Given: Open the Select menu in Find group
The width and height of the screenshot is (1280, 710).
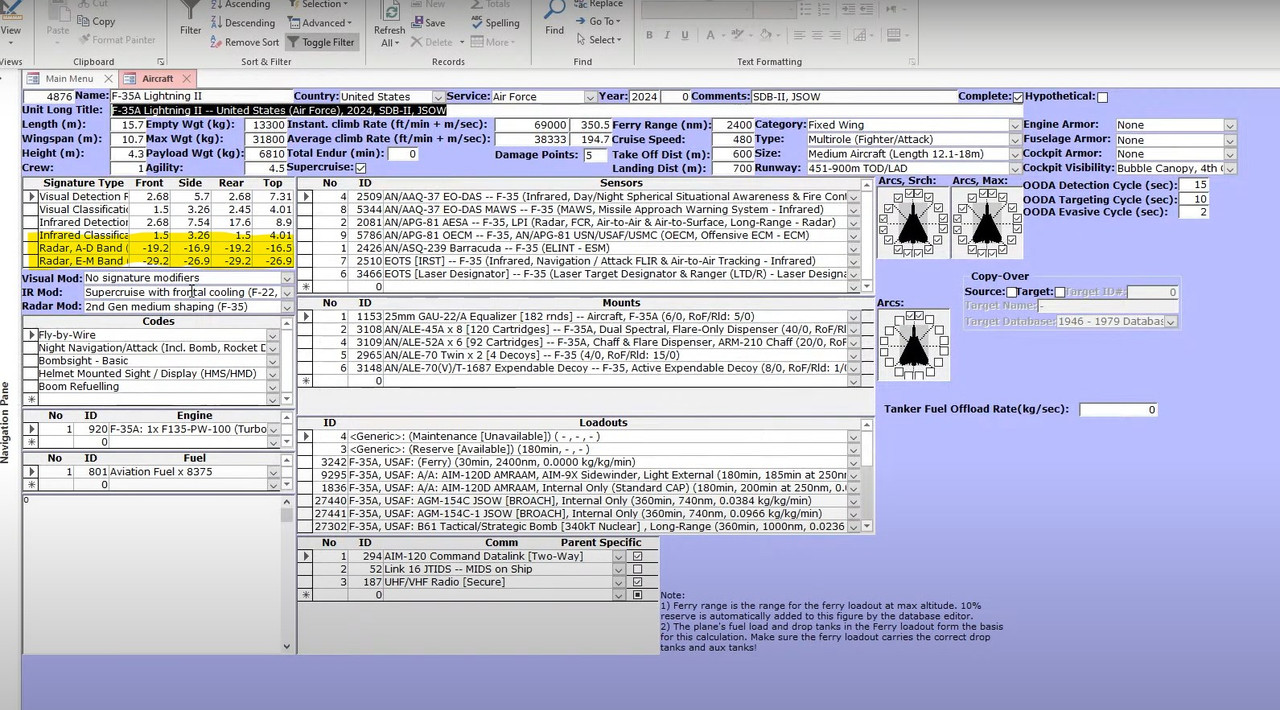Looking at the screenshot, I should tap(598, 40).
